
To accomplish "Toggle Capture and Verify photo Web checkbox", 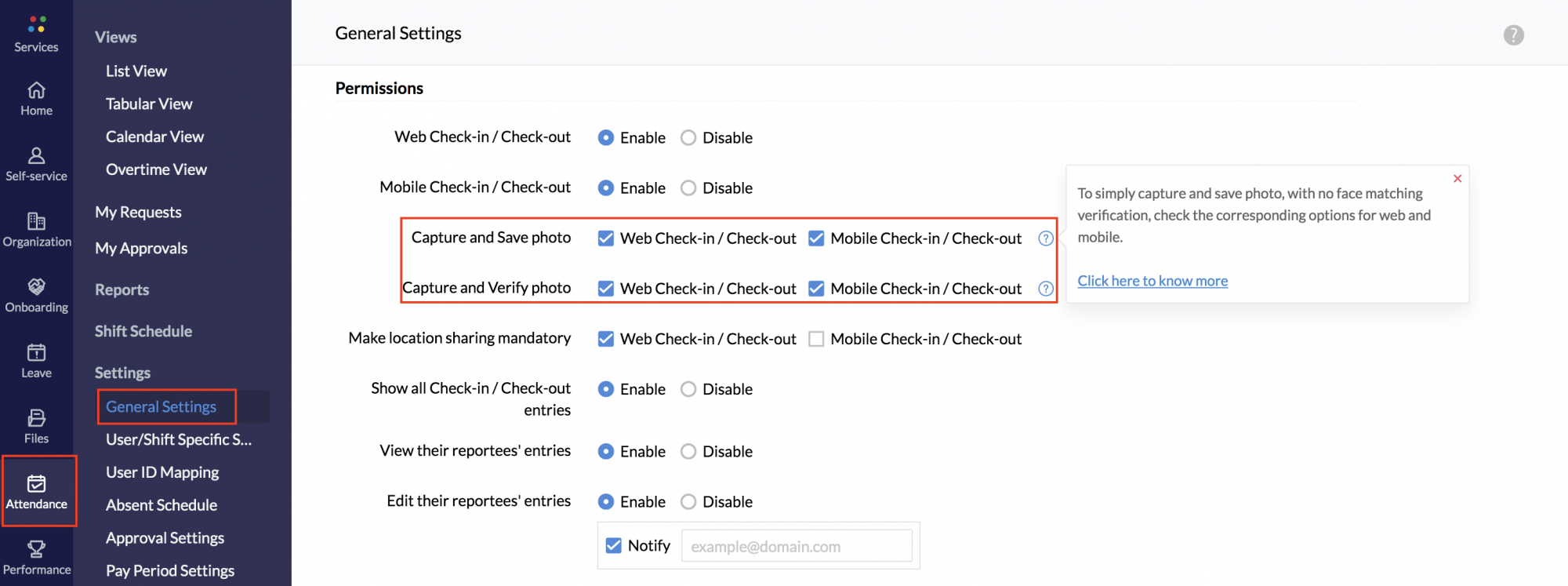I will coord(605,289).
